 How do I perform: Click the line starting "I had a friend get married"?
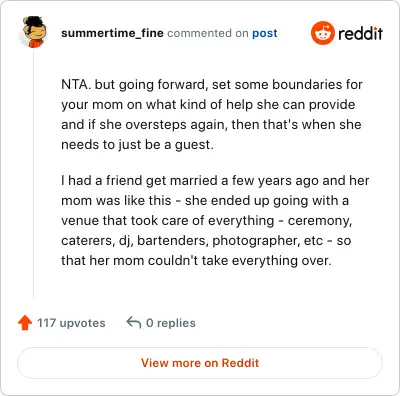(215, 180)
